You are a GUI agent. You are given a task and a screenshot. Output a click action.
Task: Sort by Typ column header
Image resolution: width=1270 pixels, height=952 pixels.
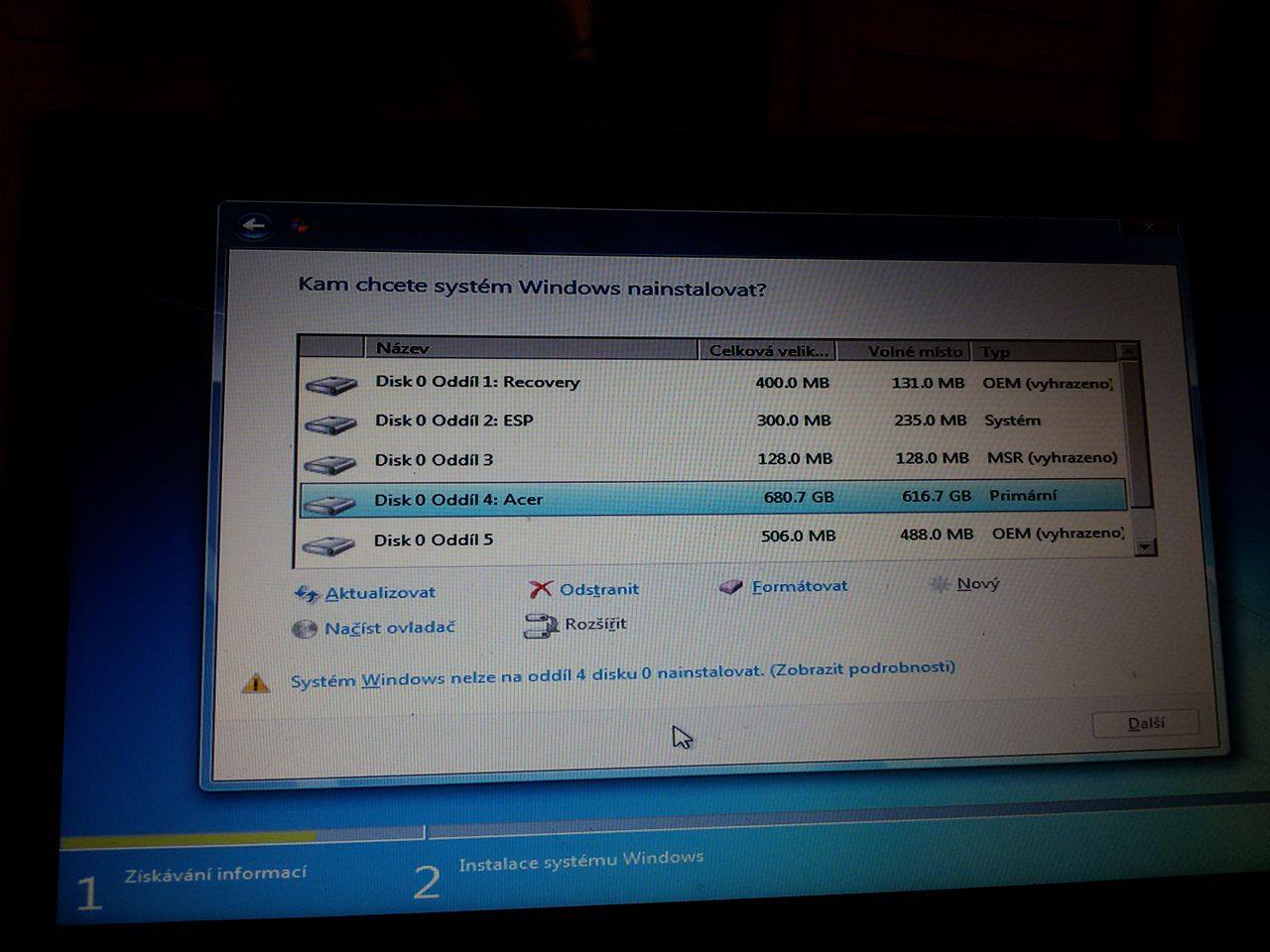tap(1045, 351)
